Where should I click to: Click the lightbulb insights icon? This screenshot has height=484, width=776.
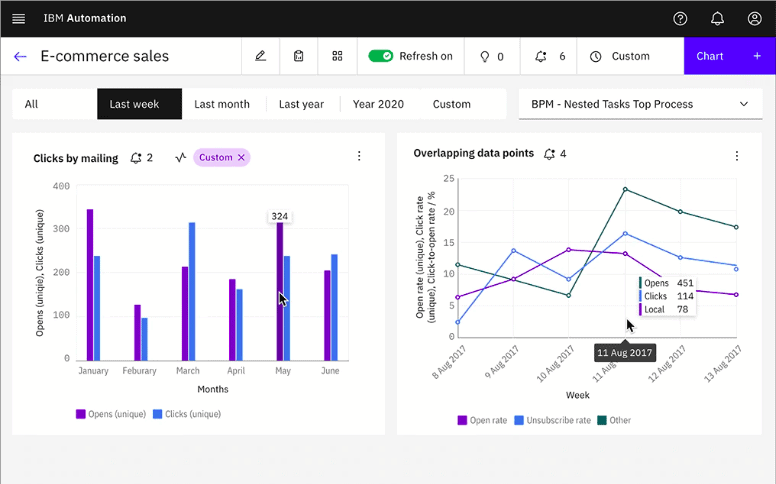click(x=485, y=56)
